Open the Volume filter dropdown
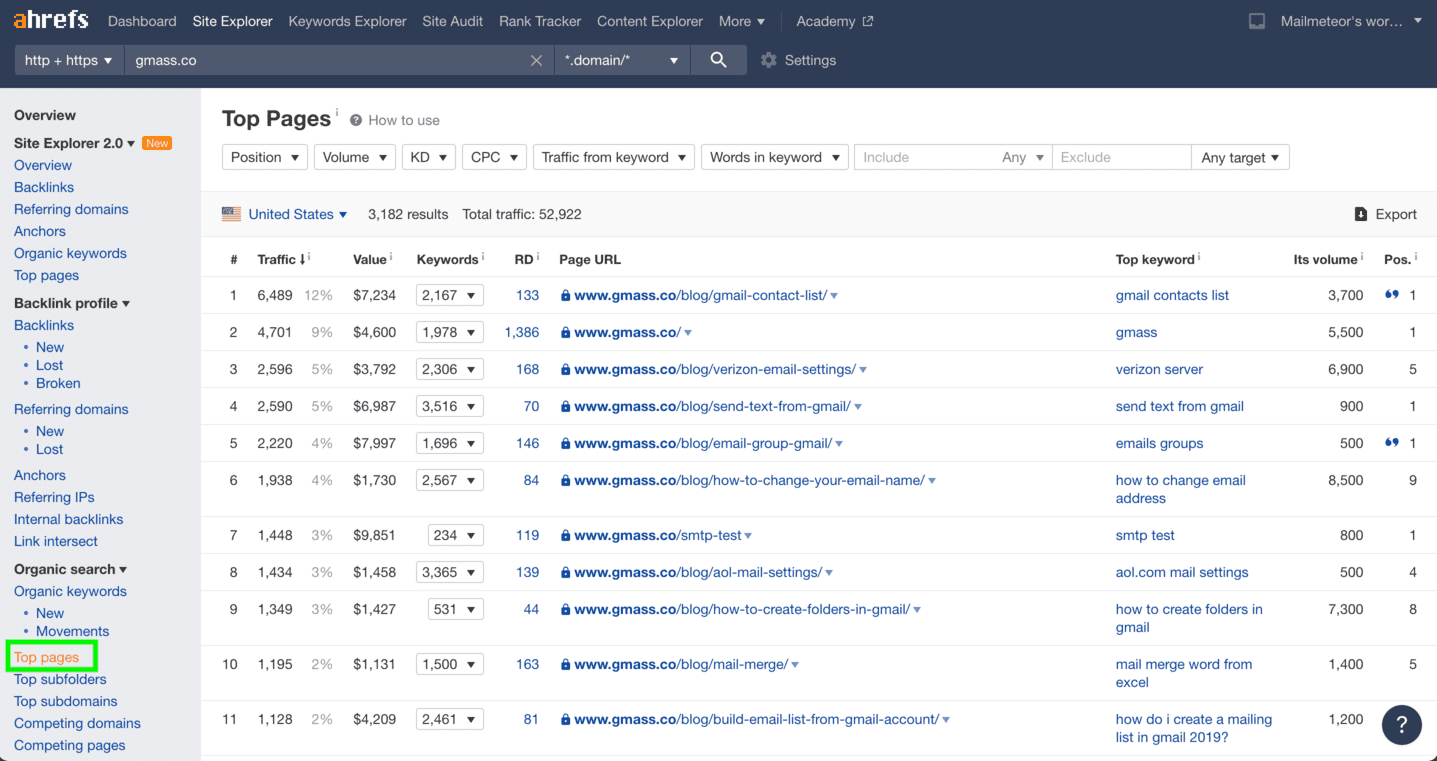This screenshot has height=761, width=1437. [355, 157]
